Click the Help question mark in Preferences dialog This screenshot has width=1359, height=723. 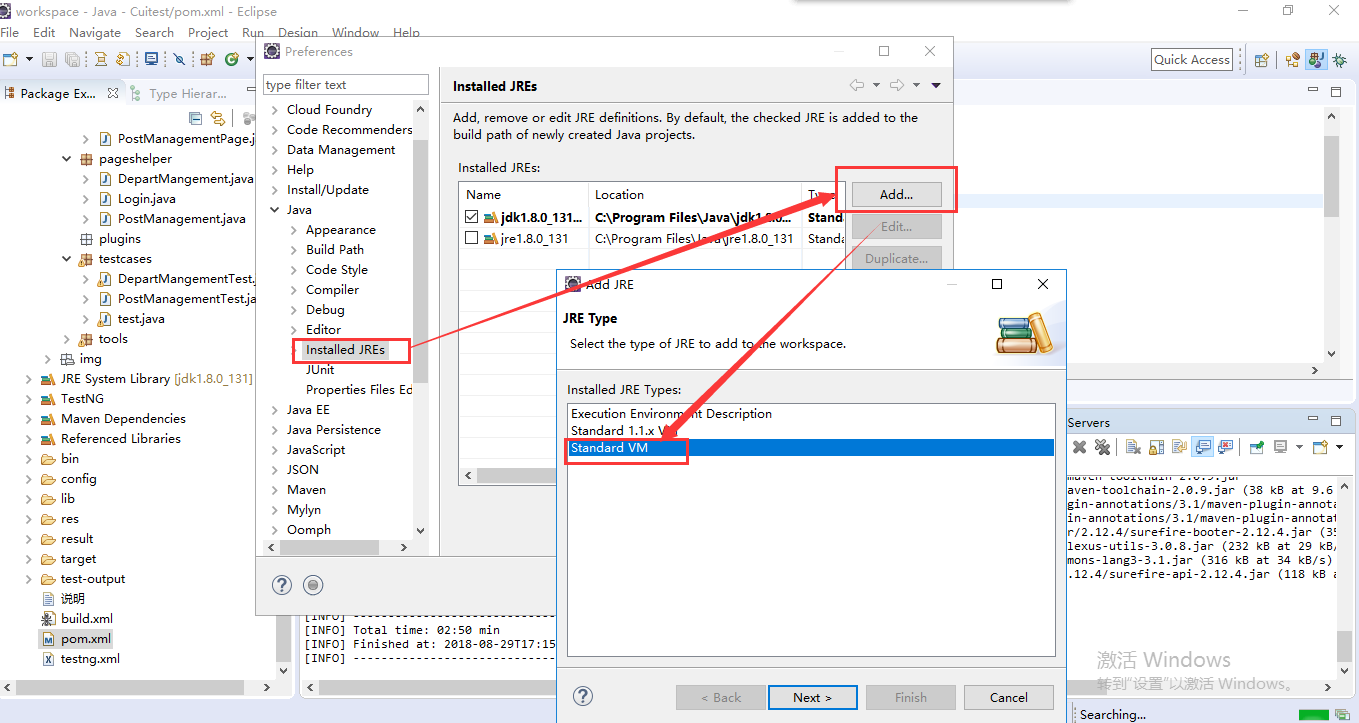tap(282, 585)
